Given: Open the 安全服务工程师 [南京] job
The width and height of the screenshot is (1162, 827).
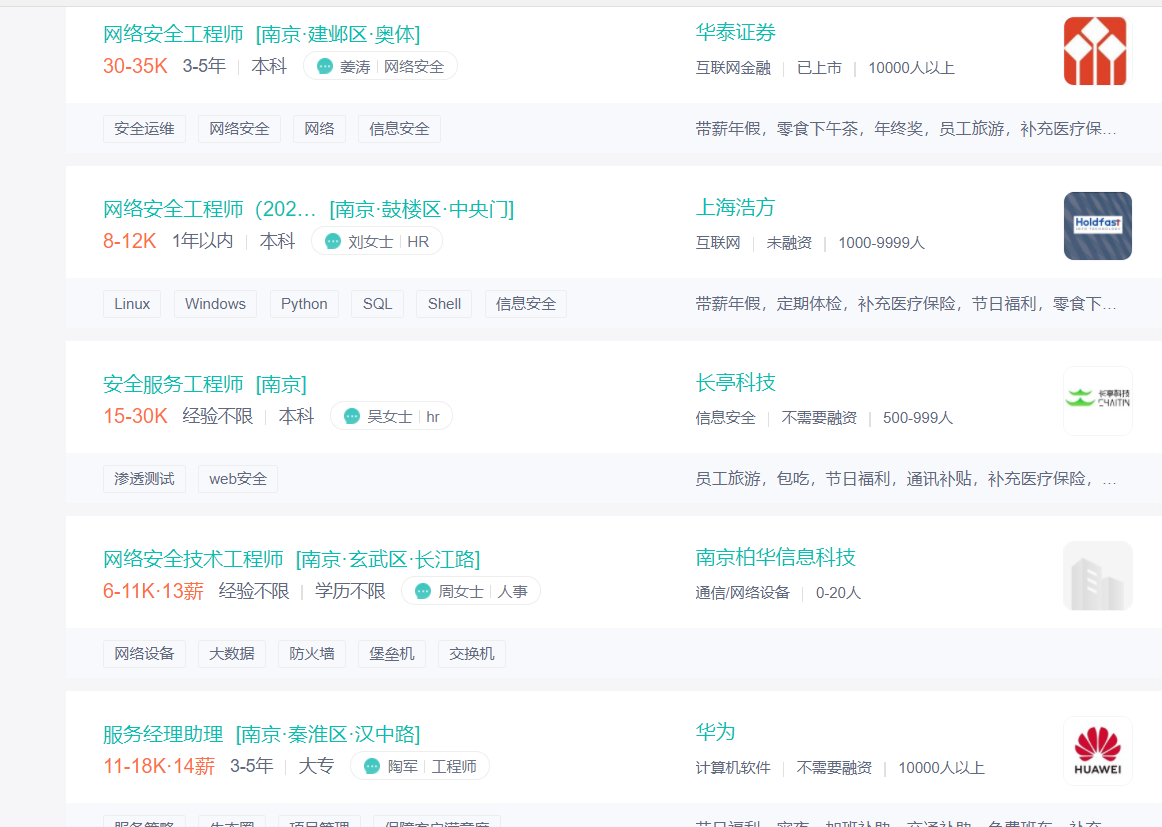Looking at the screenshot, I should point(205,384).
